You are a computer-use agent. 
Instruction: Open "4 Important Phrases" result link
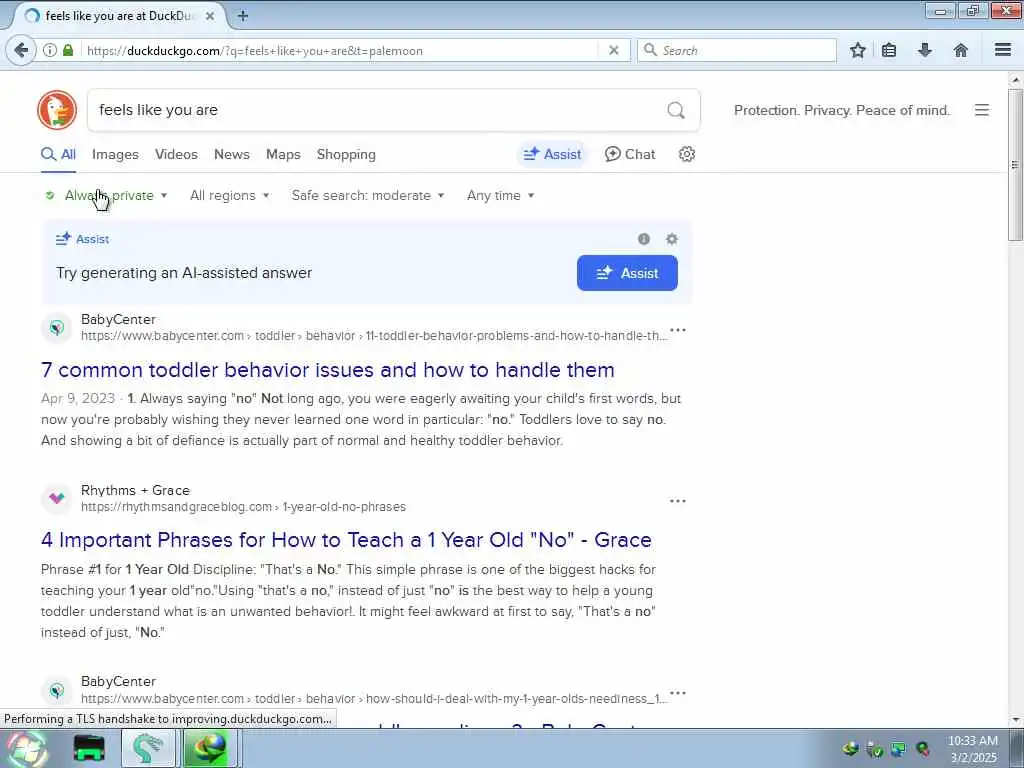(x=346, y=540)
